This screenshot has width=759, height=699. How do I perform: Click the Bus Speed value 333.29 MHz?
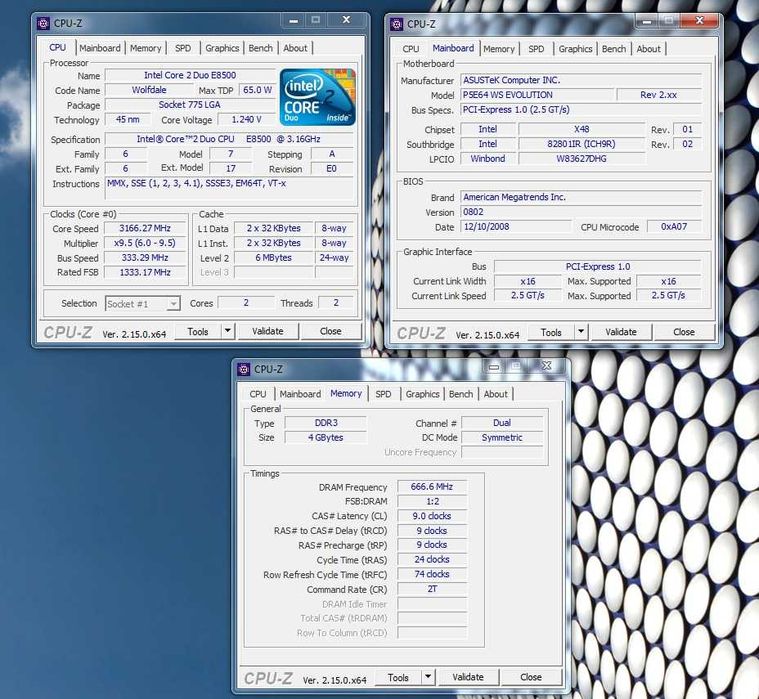pyautogui.click(x=145, y=258)
